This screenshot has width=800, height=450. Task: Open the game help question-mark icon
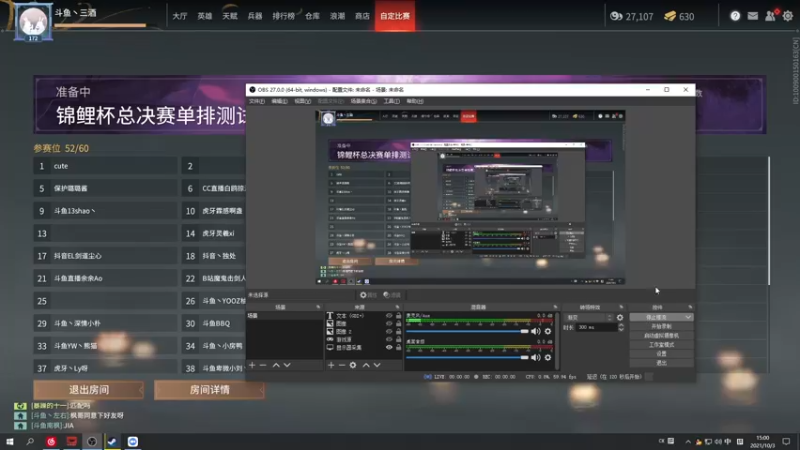coord(735,16)
